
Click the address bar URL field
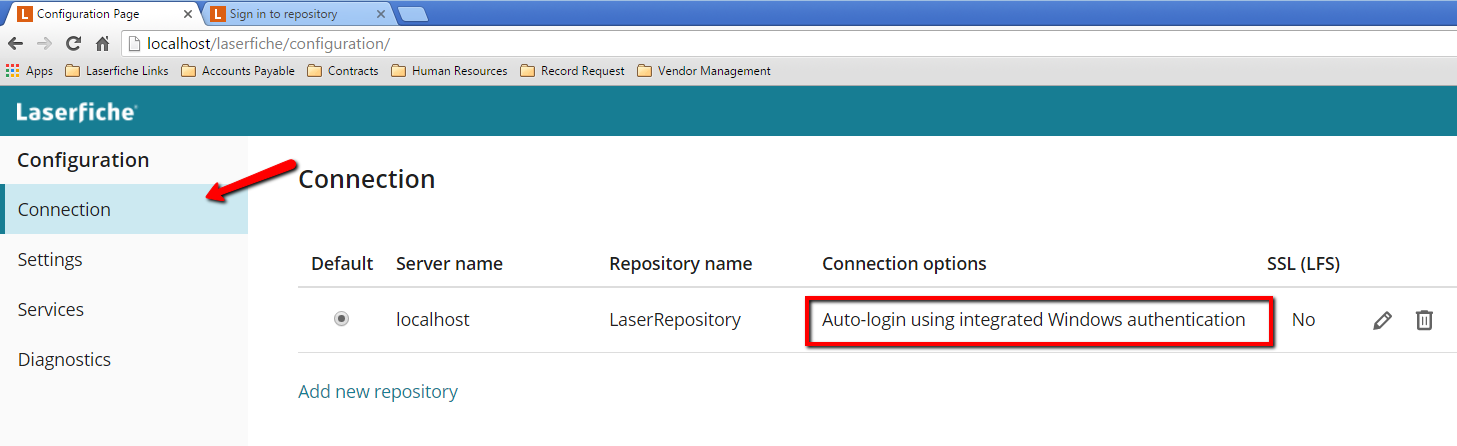click(x=788, y=44)
